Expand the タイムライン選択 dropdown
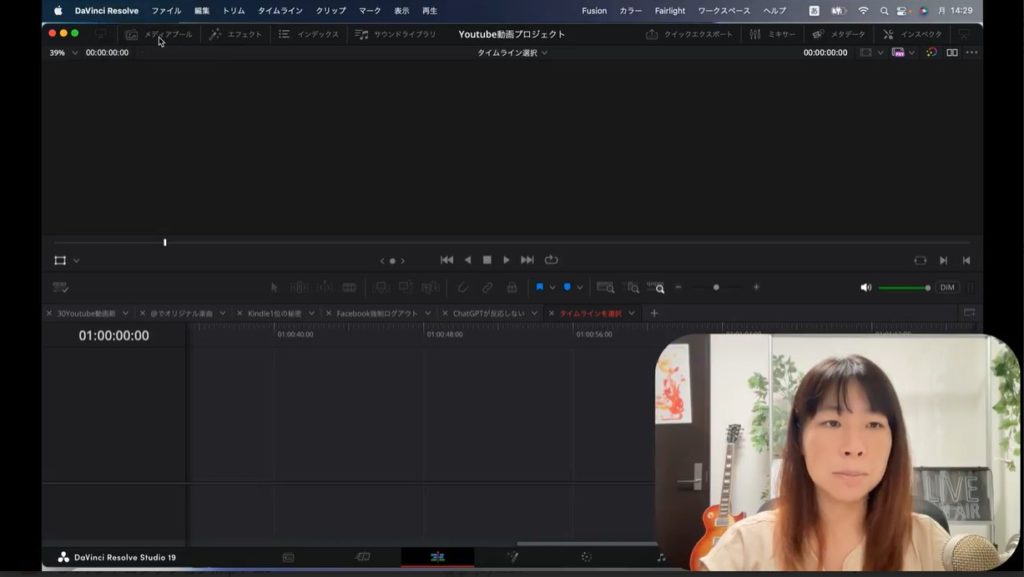The image size is (1024, 577). coord(512,53)
